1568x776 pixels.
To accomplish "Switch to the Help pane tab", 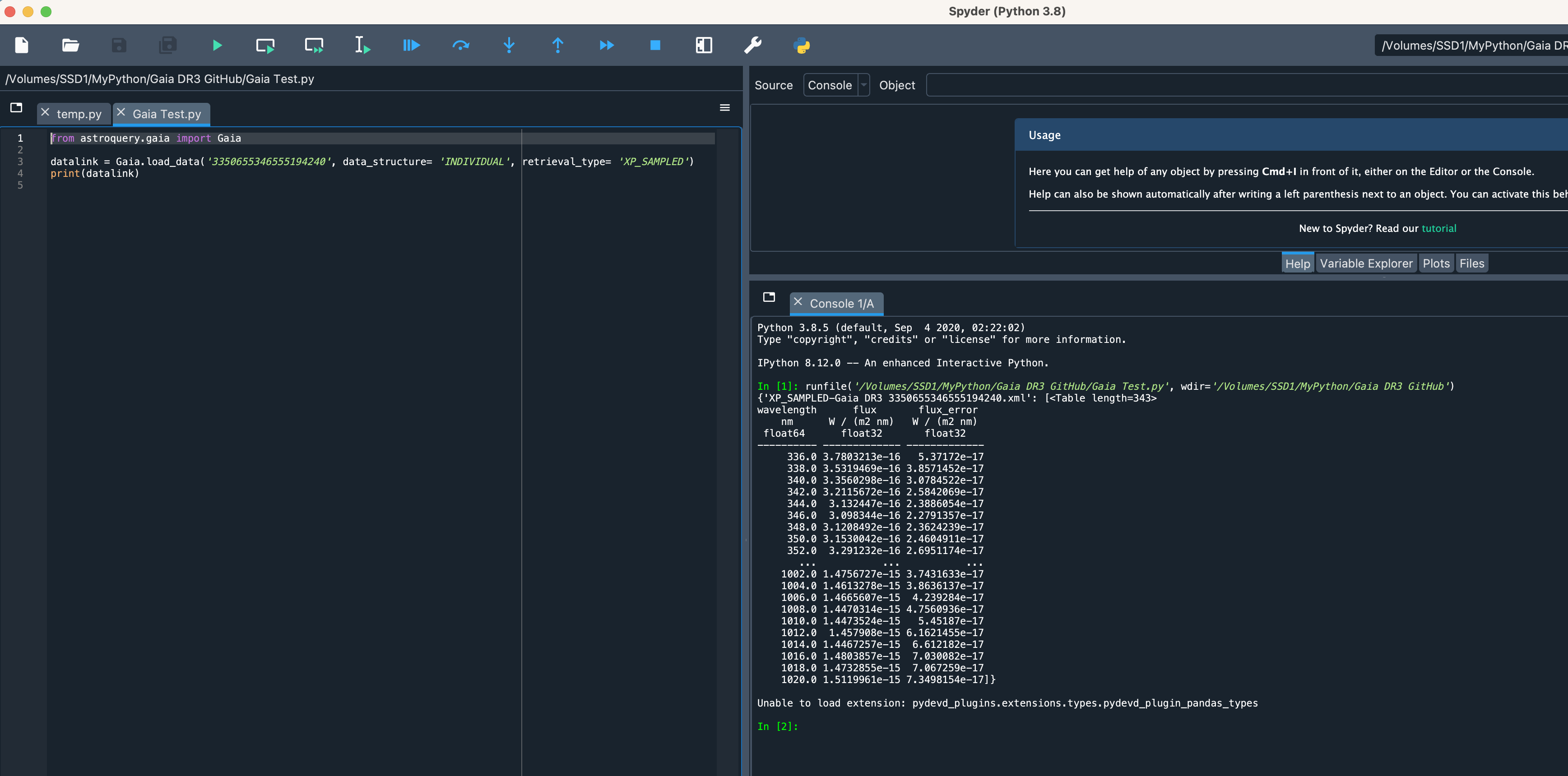I will [1297, 263].
